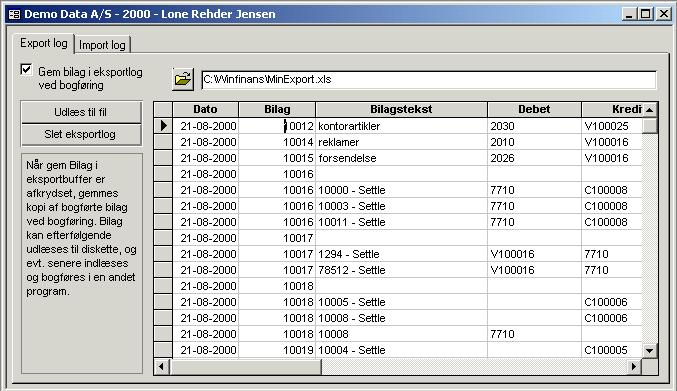Click the '10008 - Settle' cell
This screenshot has width=677, height=391.
pyautogui.click(x=402, y=318)
